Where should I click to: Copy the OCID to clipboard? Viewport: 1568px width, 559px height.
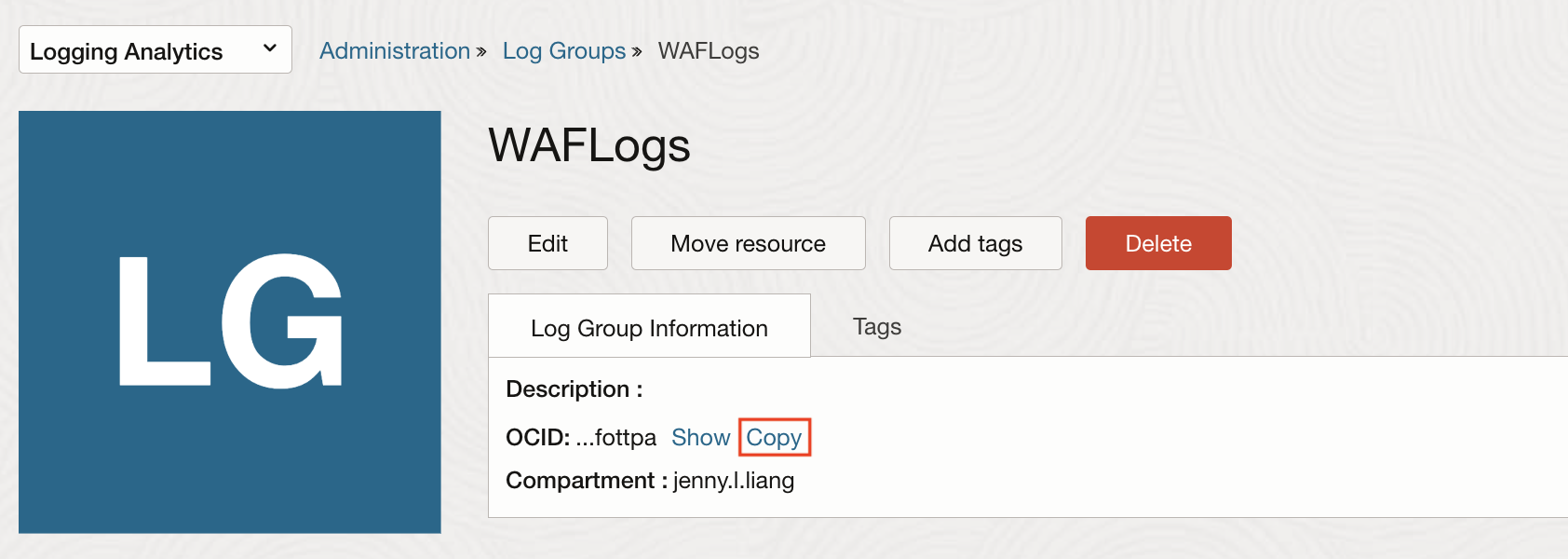click(x=774, y=438)
